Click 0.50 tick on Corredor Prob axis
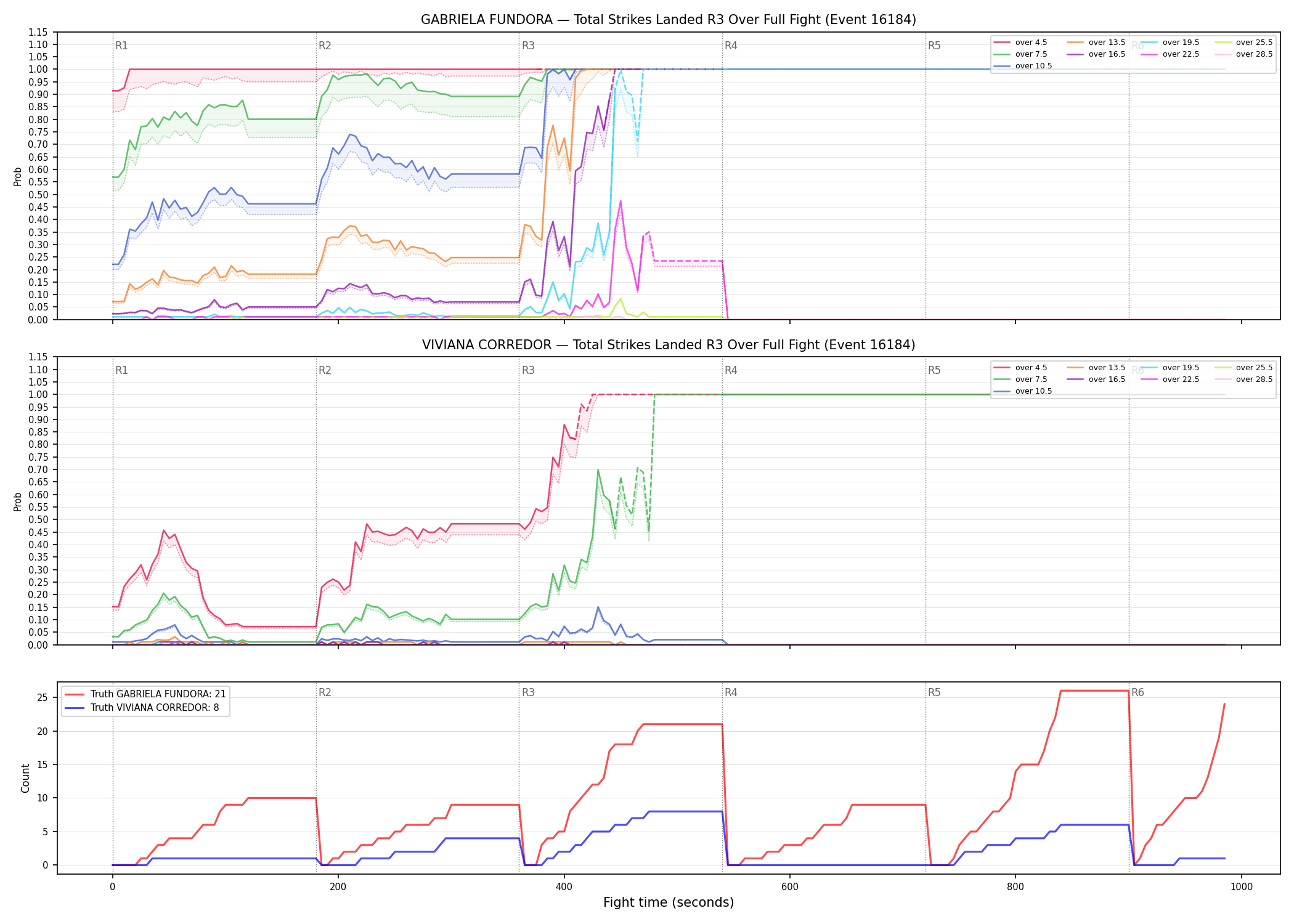Screen dimensions: 1294x924 (38, 520)
